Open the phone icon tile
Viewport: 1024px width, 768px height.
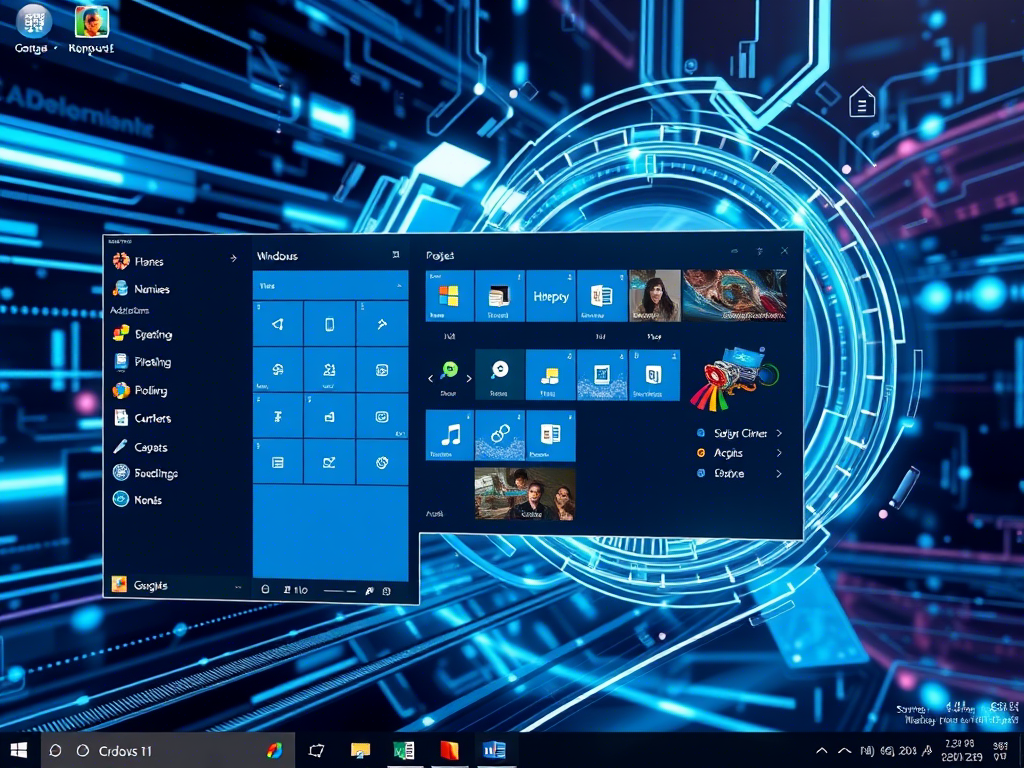pyautogui.click(x=329, y=324)
